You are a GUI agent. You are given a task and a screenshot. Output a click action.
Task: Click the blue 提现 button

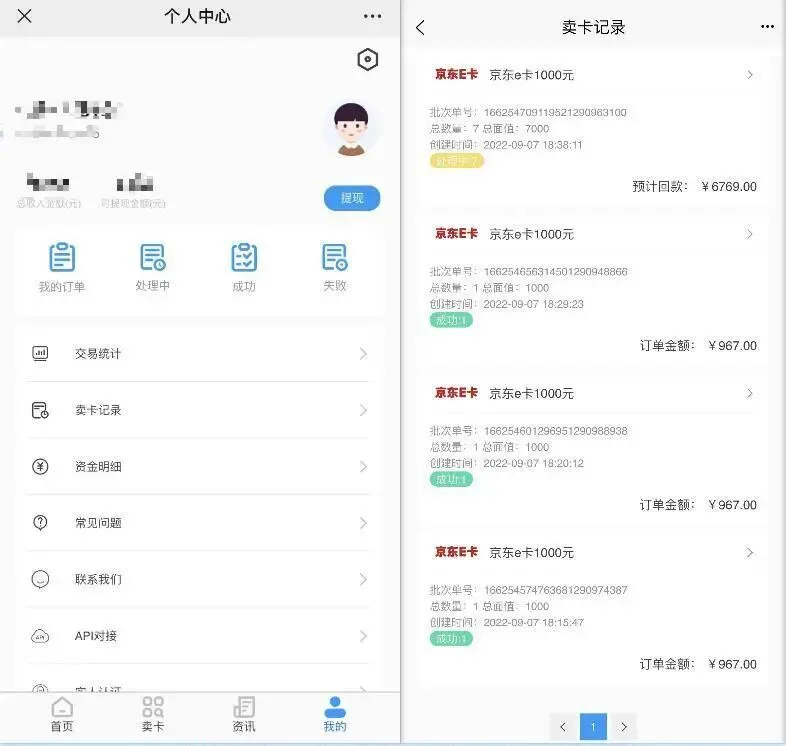pyautogui.click(x=352, y=198)
